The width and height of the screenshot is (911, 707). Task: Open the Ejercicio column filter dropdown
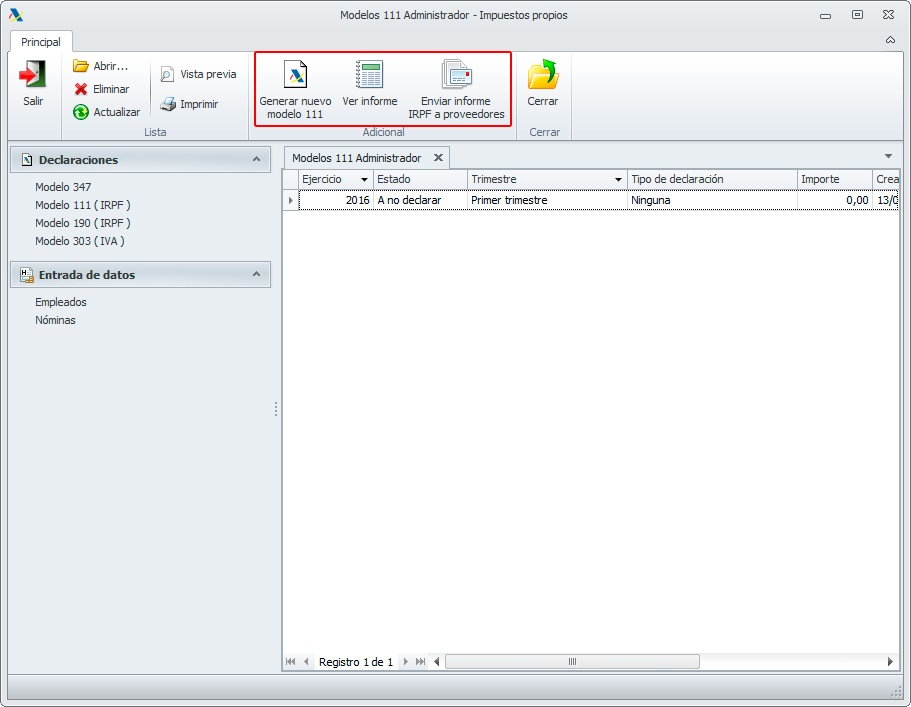coord(364,180)
